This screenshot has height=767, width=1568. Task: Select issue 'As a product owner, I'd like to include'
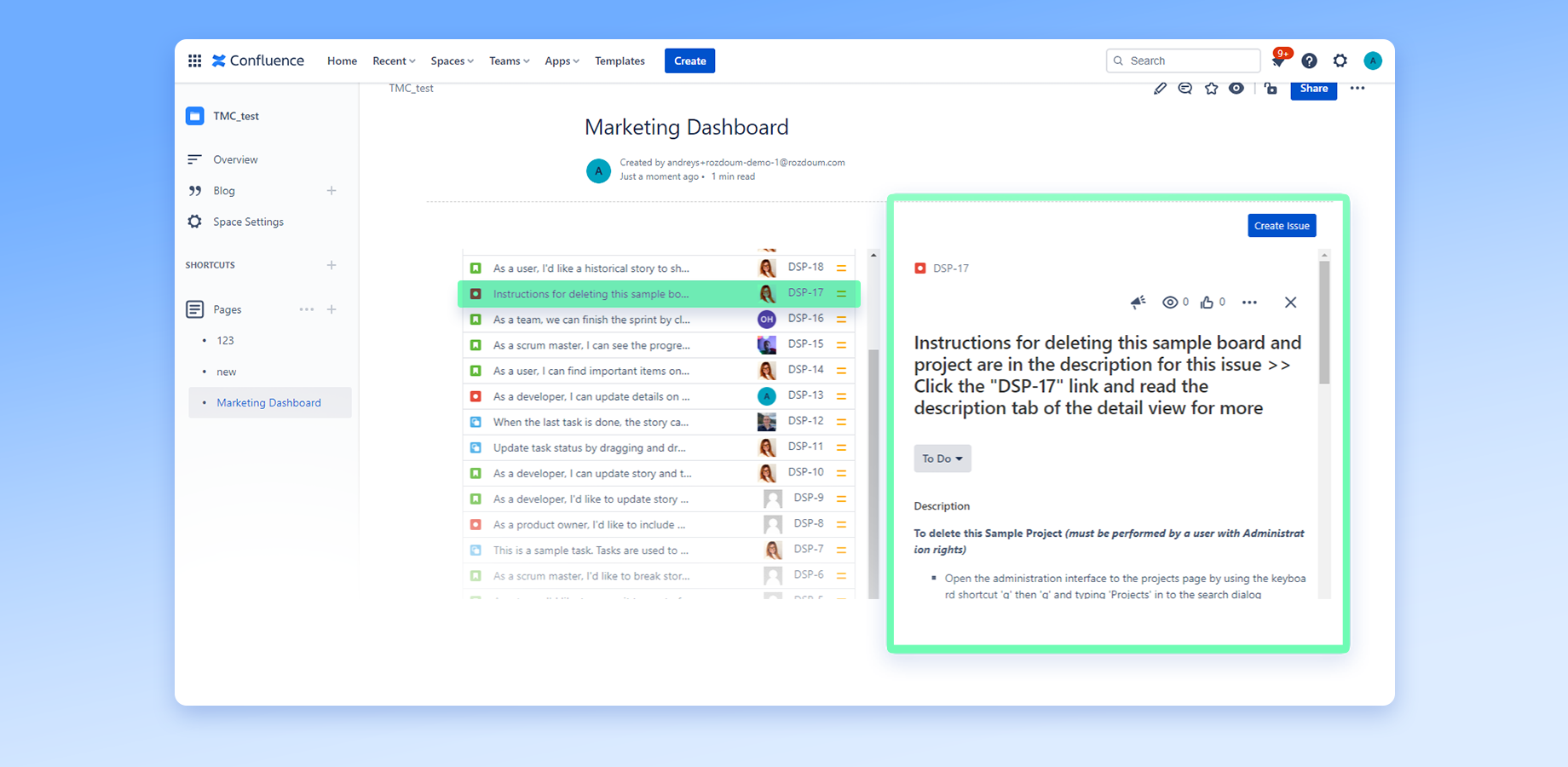click(589, 525)
